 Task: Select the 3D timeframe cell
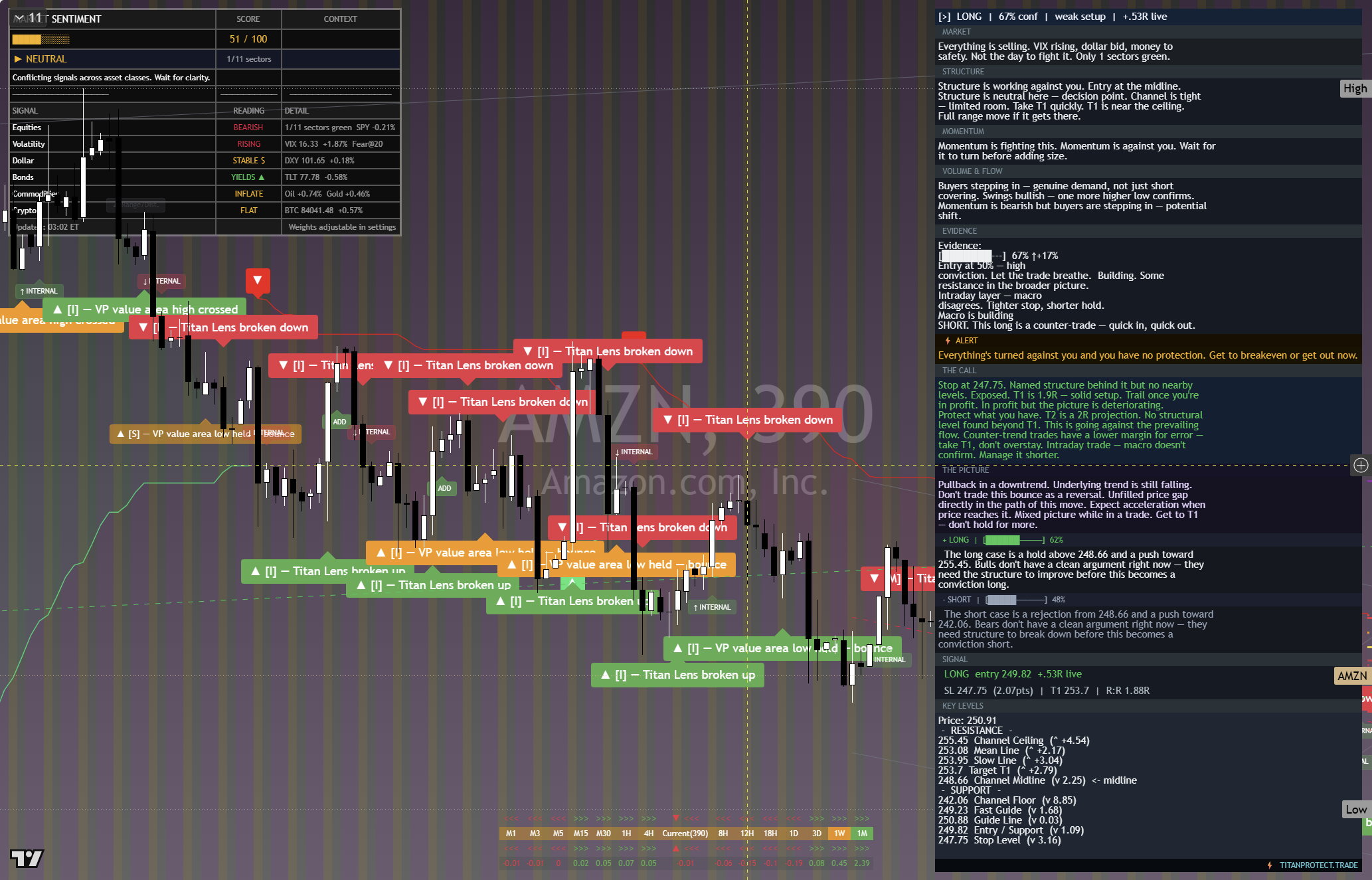point(817,834)
